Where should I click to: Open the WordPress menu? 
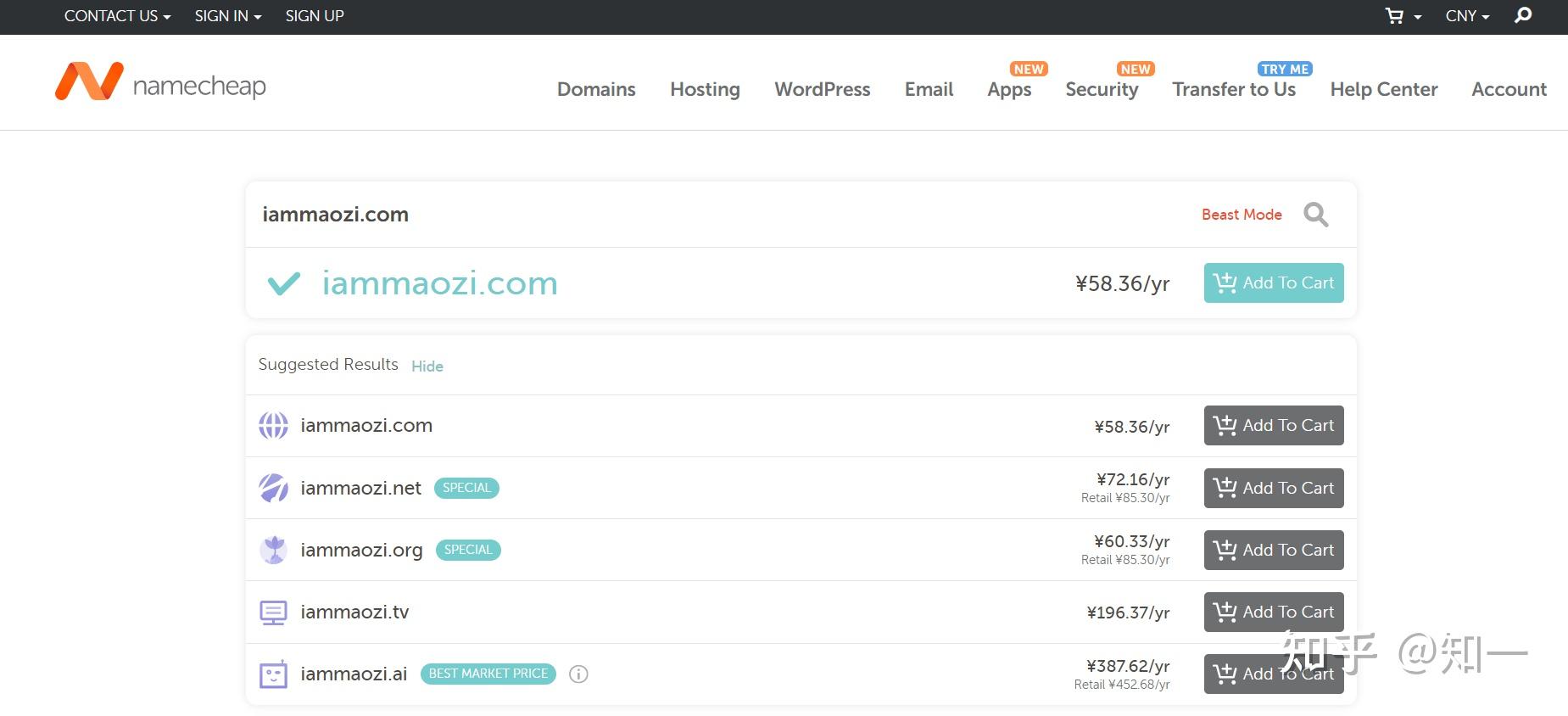(x=823, y=89)
